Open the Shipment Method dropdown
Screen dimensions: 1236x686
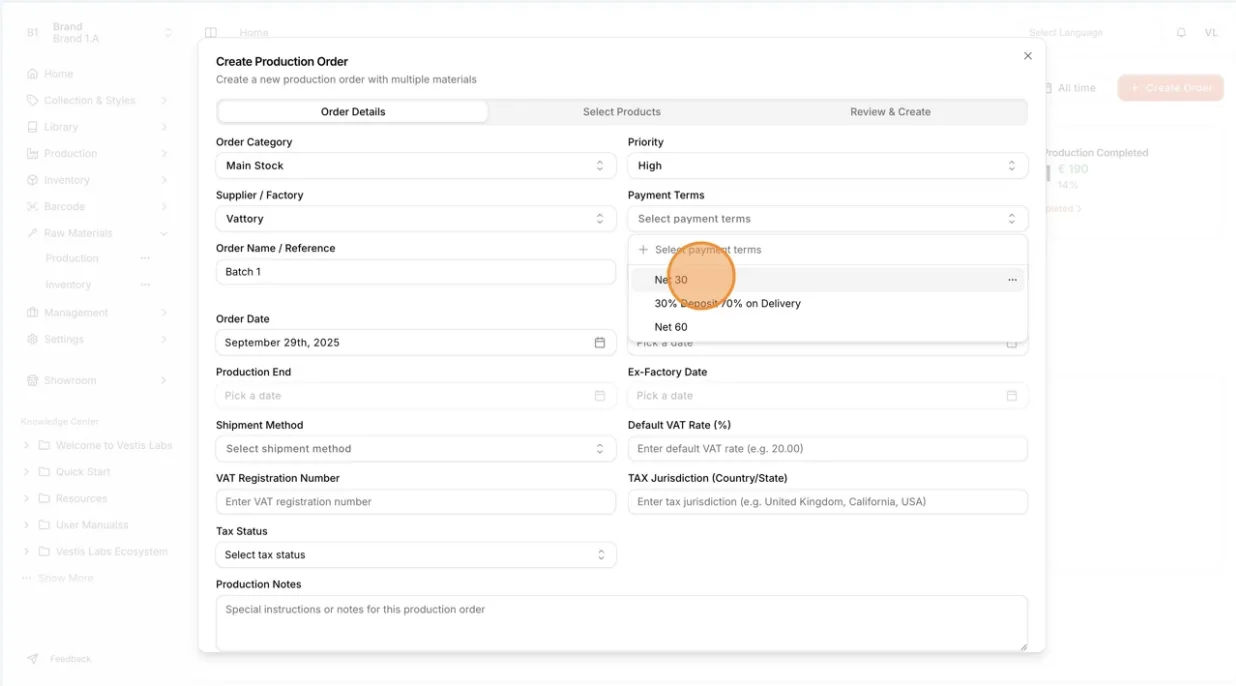(x=415, y=449)
